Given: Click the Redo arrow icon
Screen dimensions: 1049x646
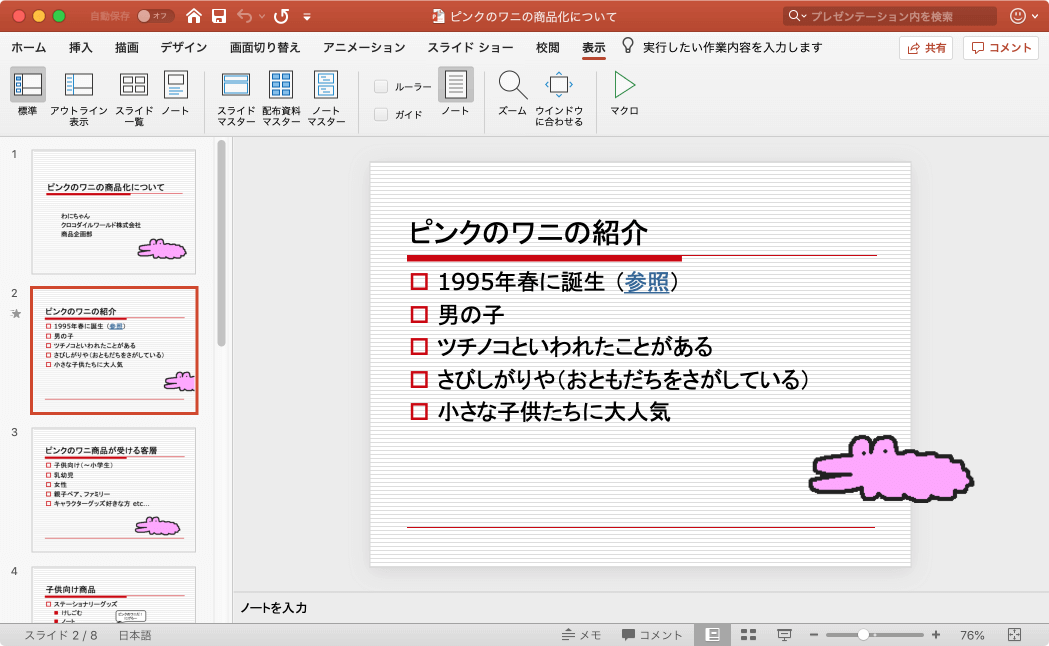Looking at the screenshot, I should (x=281, y=16).
